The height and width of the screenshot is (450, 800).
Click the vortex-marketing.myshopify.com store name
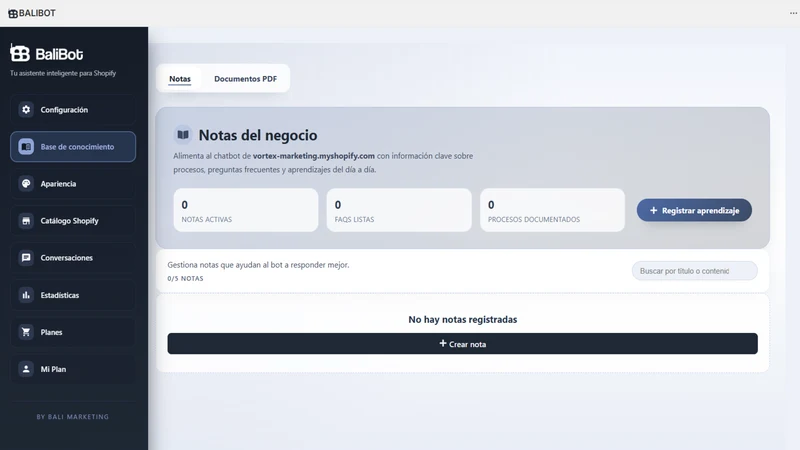coord(314,156)
